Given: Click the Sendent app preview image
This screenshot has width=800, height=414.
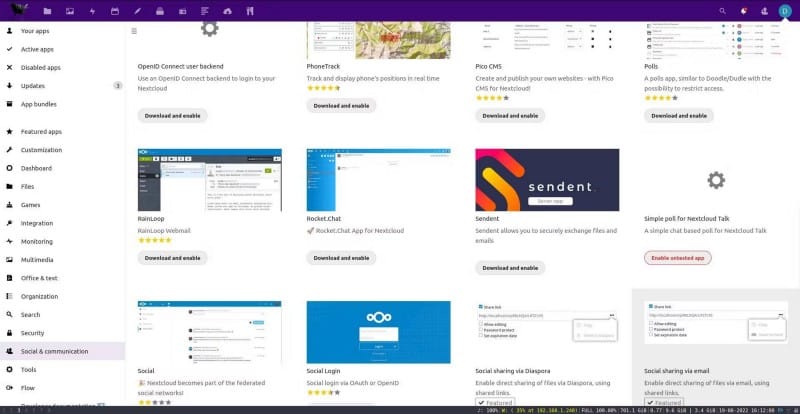Looking at the screenshot, I should pyautogui.click(x=546, y=180).
